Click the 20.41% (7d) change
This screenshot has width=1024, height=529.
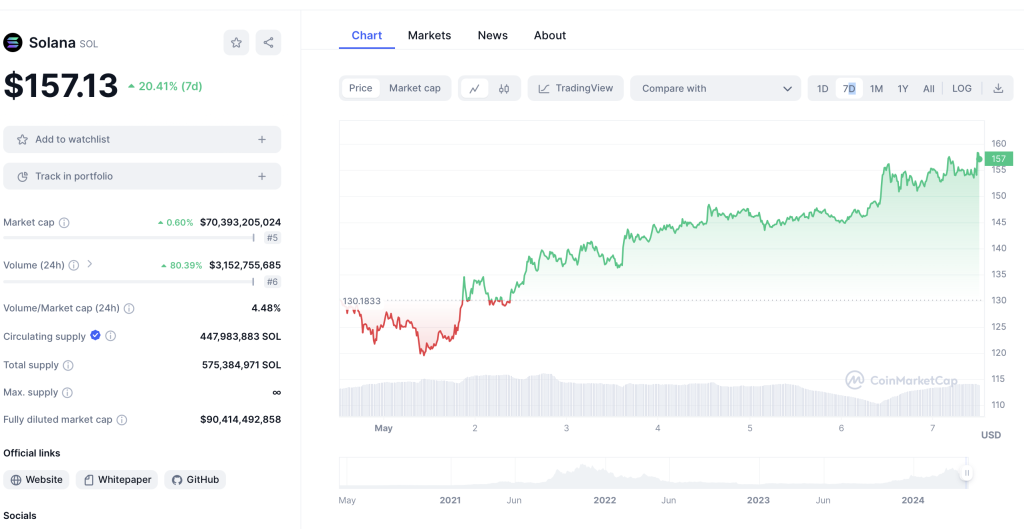tap(165, 86)
